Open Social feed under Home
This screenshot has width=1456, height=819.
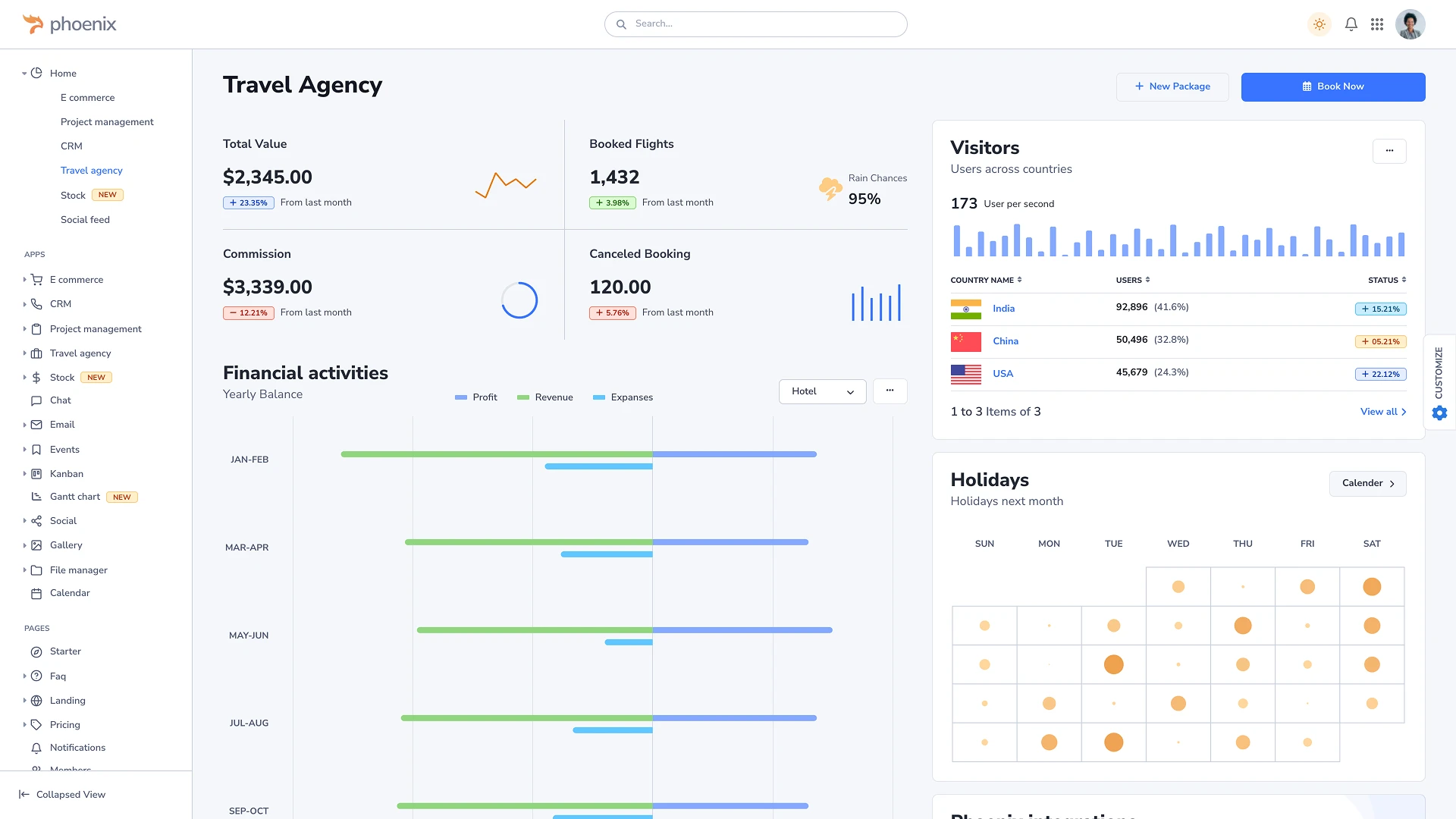pyautogui.click(x=85, y=220)
